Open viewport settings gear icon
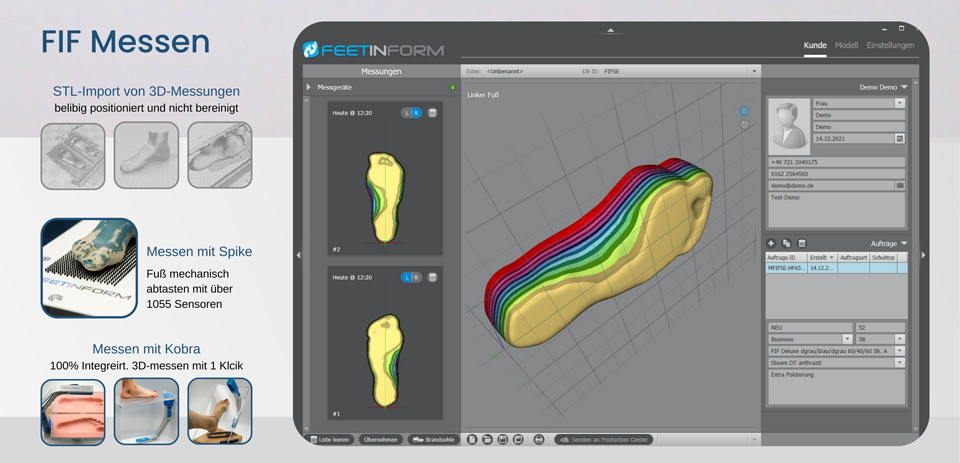Screen dimensions: 960x463 (x=744, y=124)
